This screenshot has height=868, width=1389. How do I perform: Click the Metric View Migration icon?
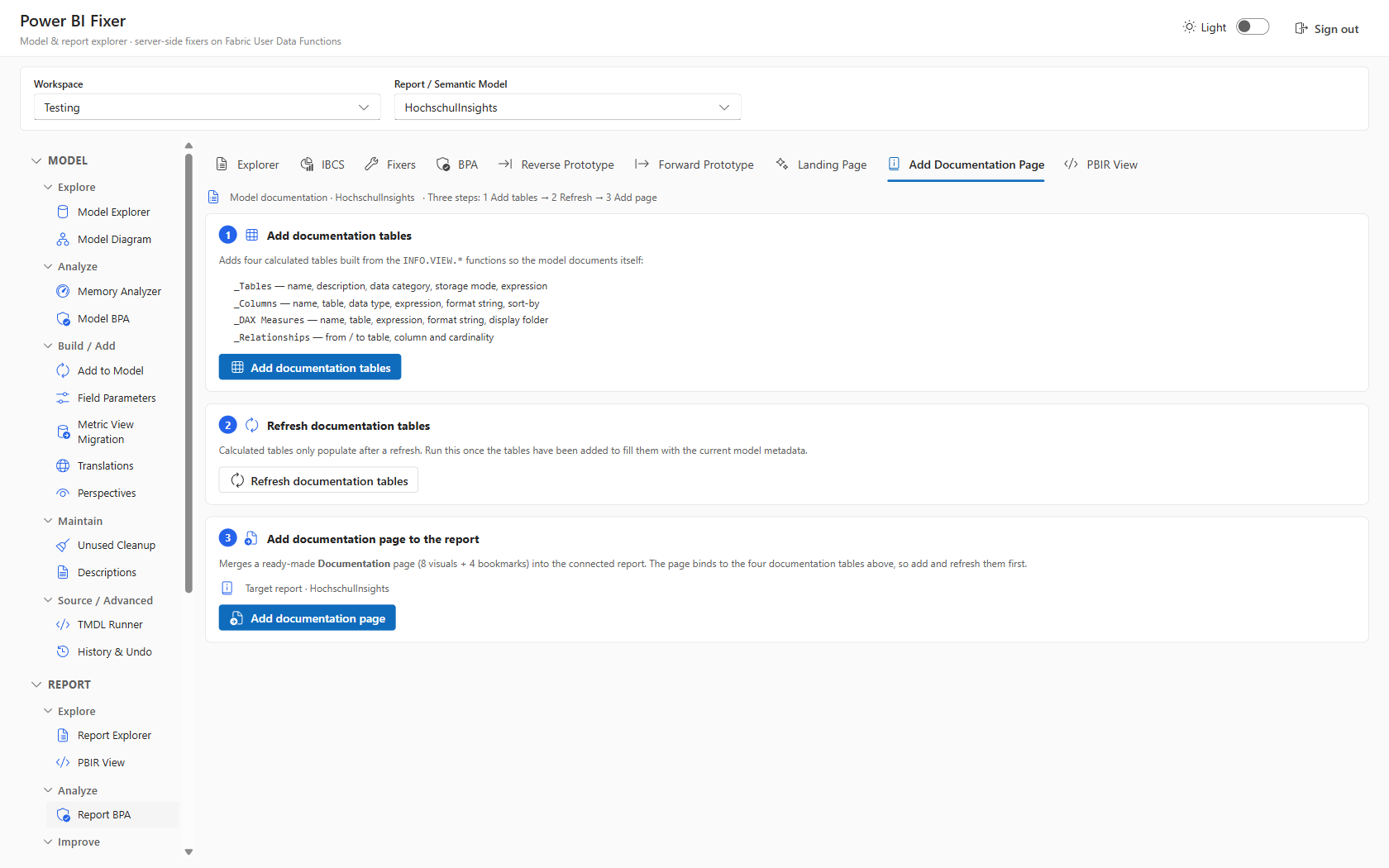click(63, 432)
